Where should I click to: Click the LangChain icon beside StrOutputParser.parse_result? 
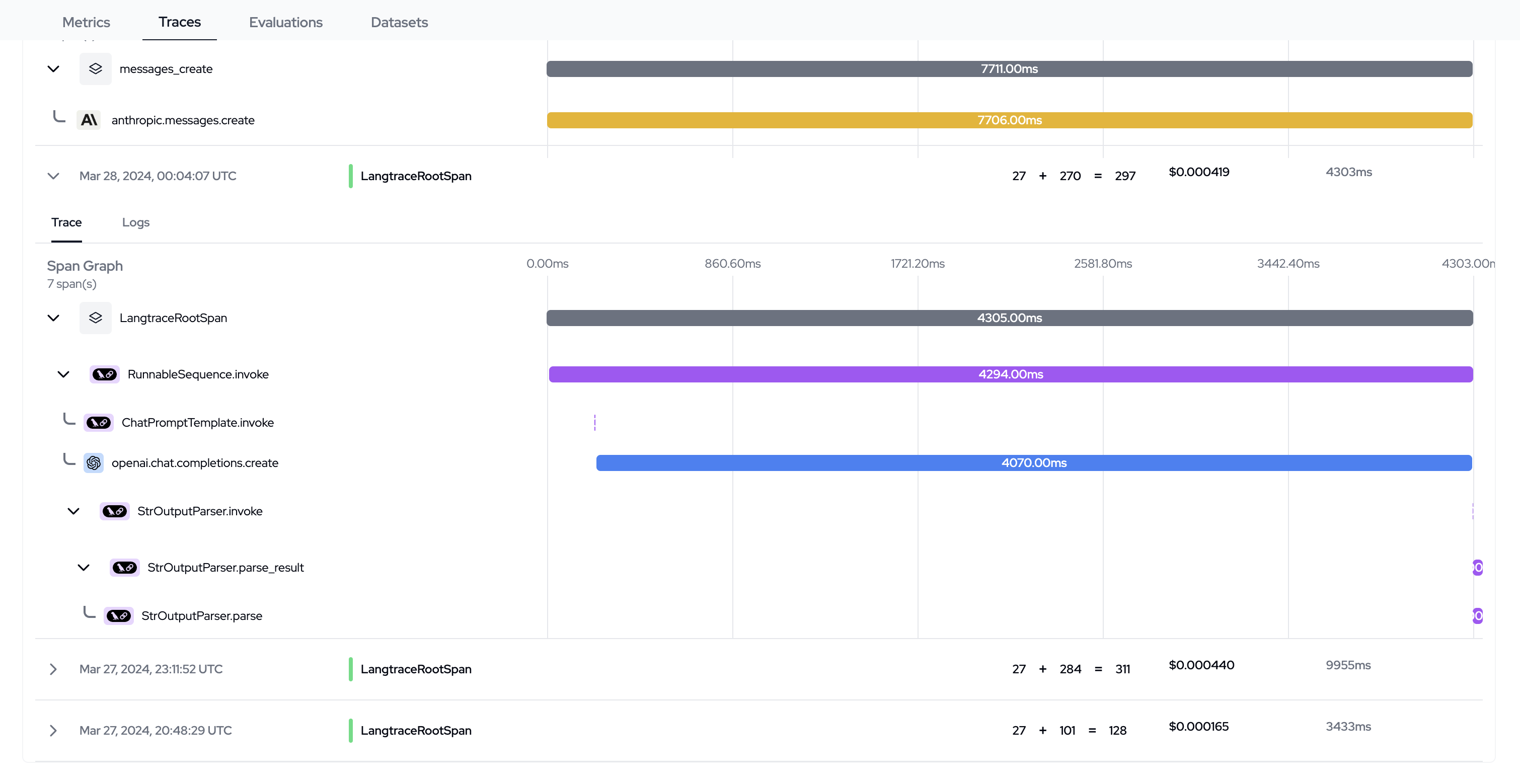click(124, 568)
